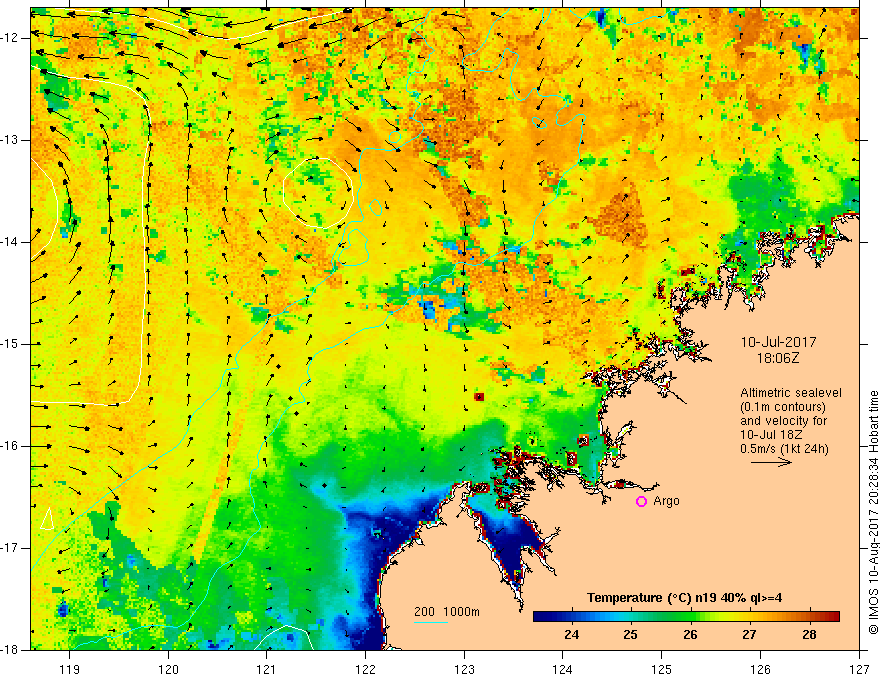Image resolution: width=880 pixels, height=680 pixels.
Task: Click the '119' longitude axis label
Action: coord(69,669)
